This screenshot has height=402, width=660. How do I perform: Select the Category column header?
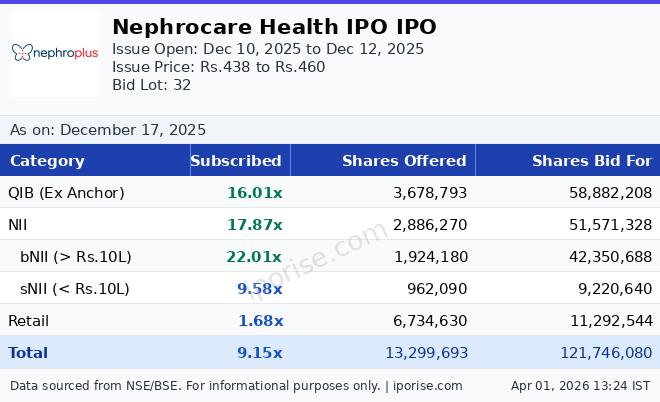(x=47, y=161)
